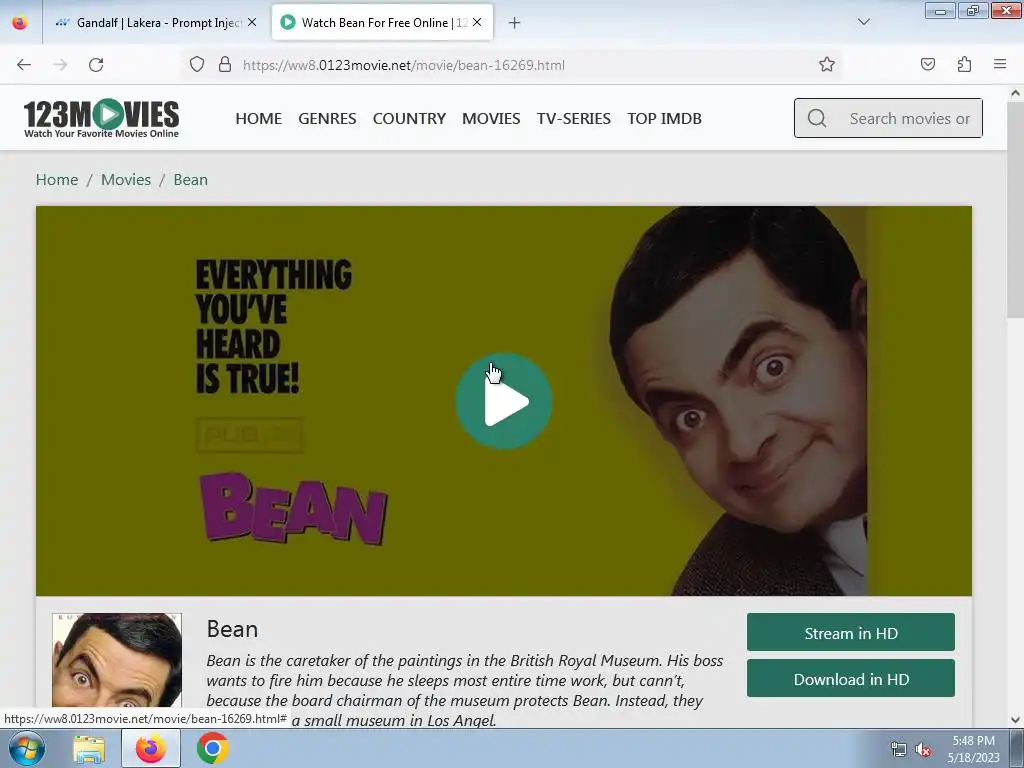1024x768 pixels.
Task: Open the COUNTRY navigation menu
Action: point(409,119)
